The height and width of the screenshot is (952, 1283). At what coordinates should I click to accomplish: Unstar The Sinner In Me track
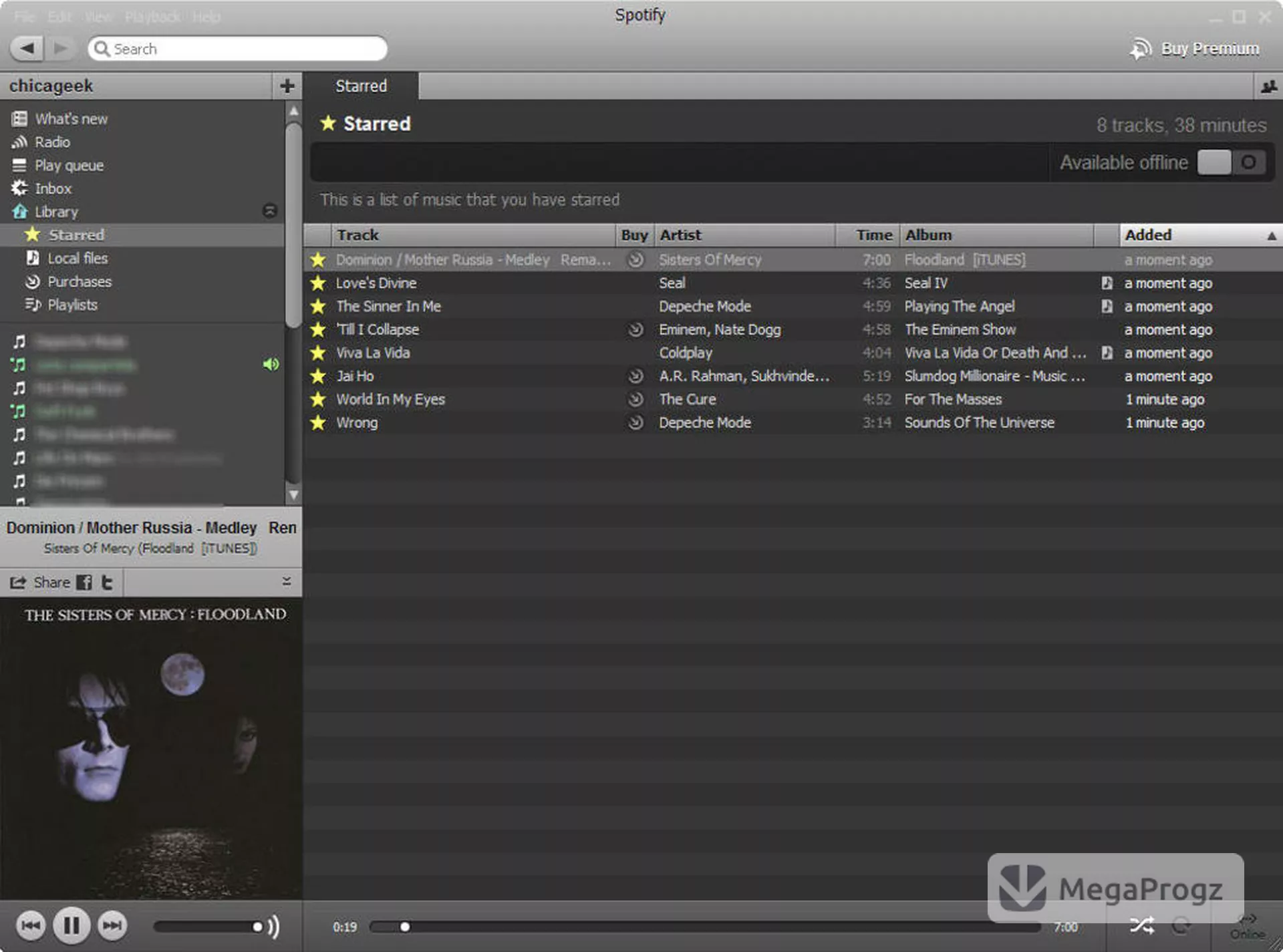click(x=318, y=307)
